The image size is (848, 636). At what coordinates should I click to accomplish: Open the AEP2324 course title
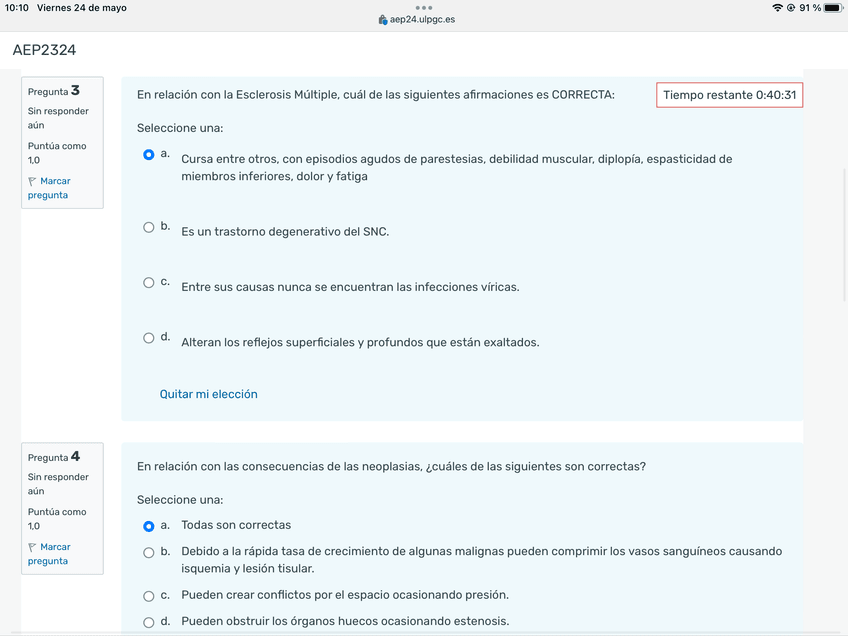tap(44, 50)
